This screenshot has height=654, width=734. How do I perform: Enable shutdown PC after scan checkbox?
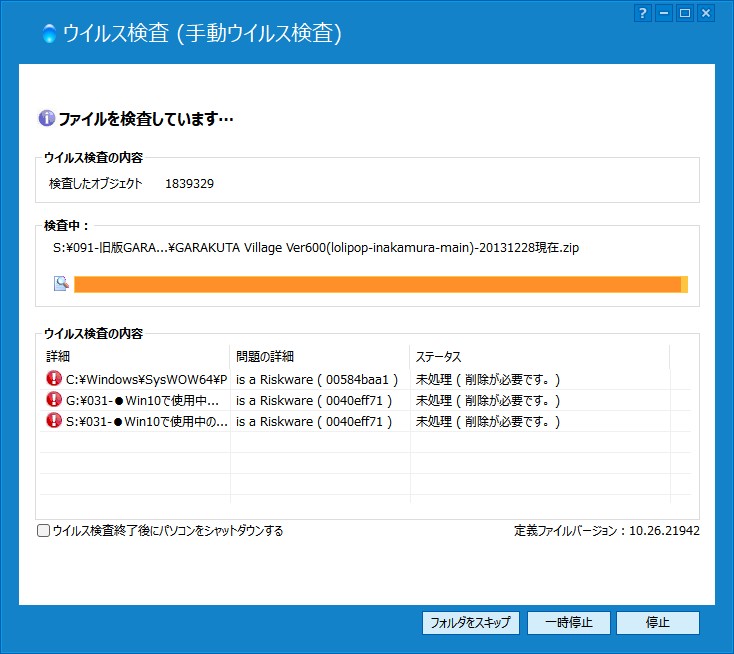(x=44, y=531)
